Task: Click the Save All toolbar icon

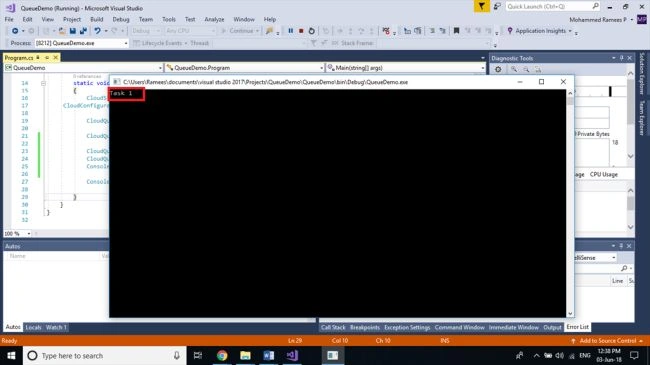Action: point(83,31)
